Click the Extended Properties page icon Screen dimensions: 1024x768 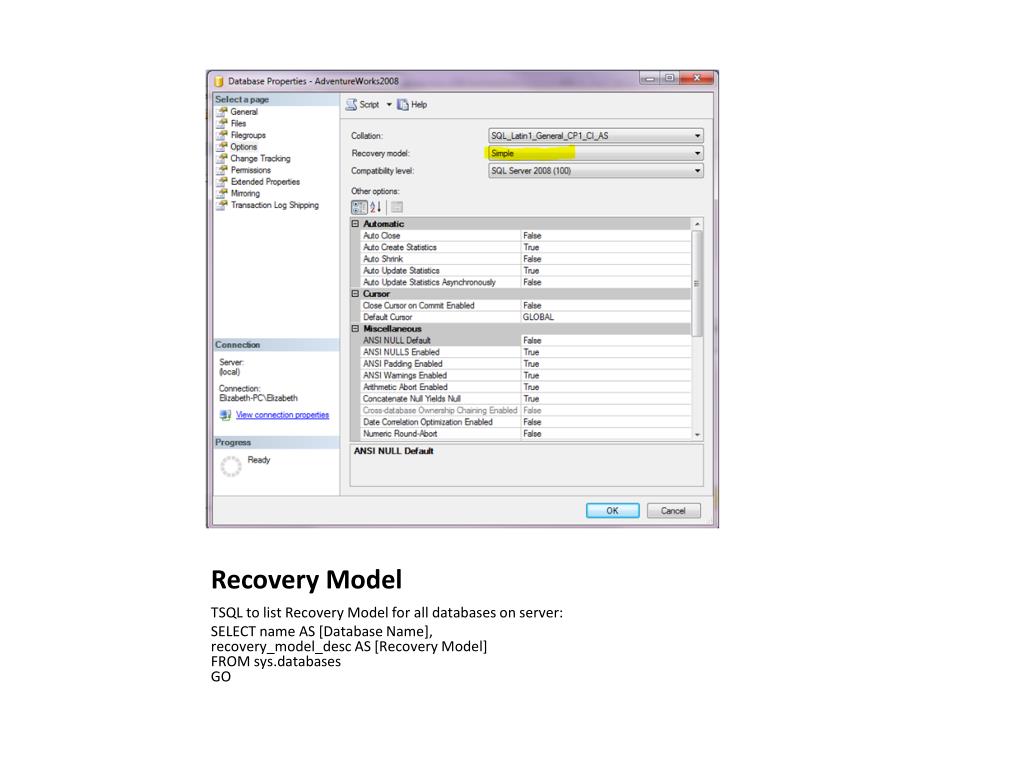click(222, 182)
